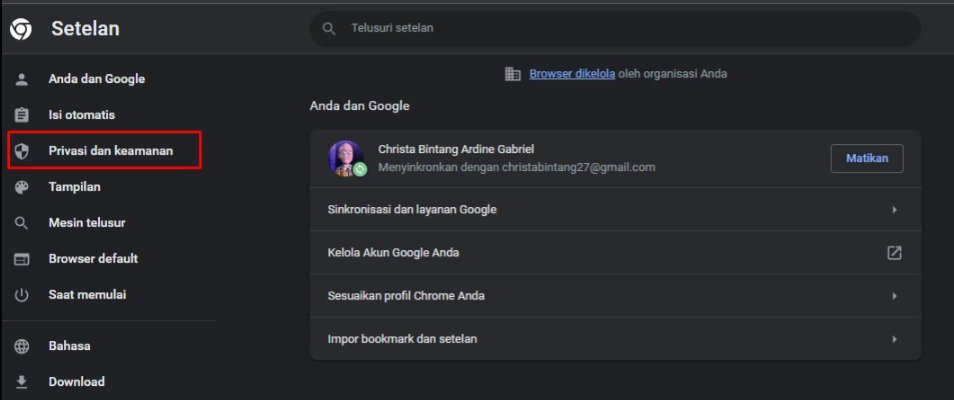Viewport: 954px width, 400px height.
Task: Click the shield icon for Privasi dan keamanan
Action: 21,151
